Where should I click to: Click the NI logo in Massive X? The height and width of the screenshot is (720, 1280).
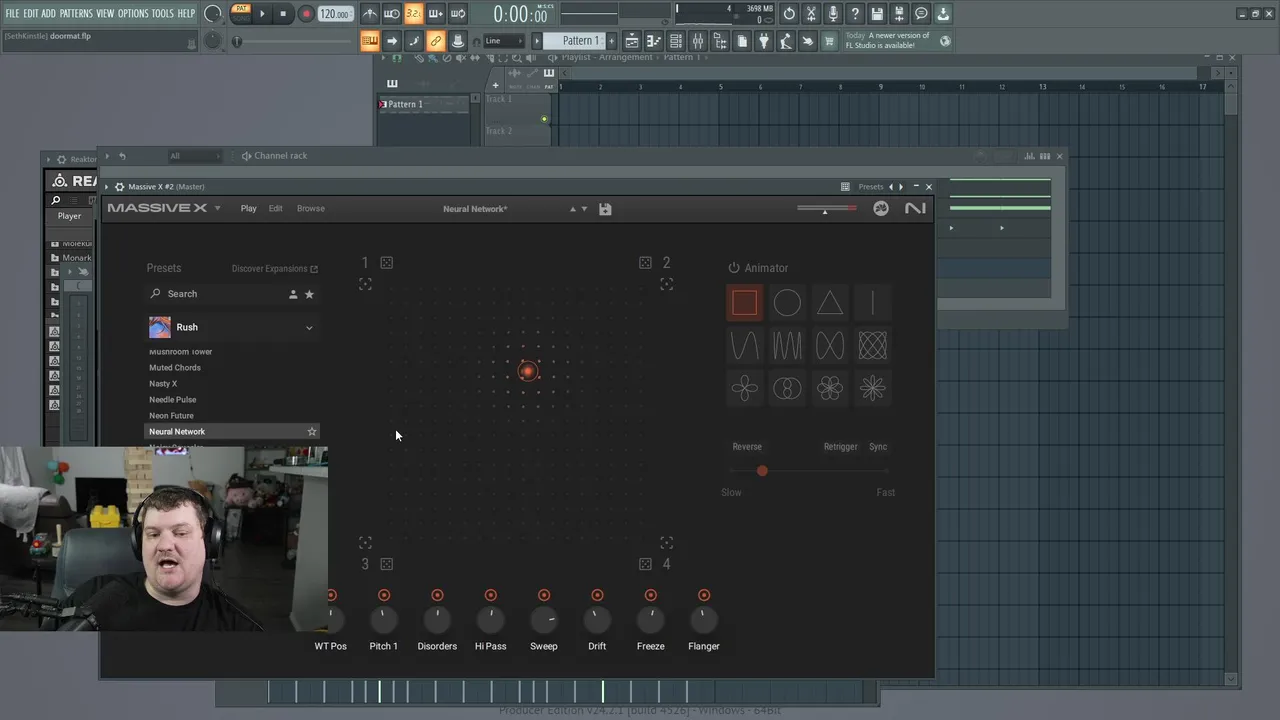click(x=915, y=208)
